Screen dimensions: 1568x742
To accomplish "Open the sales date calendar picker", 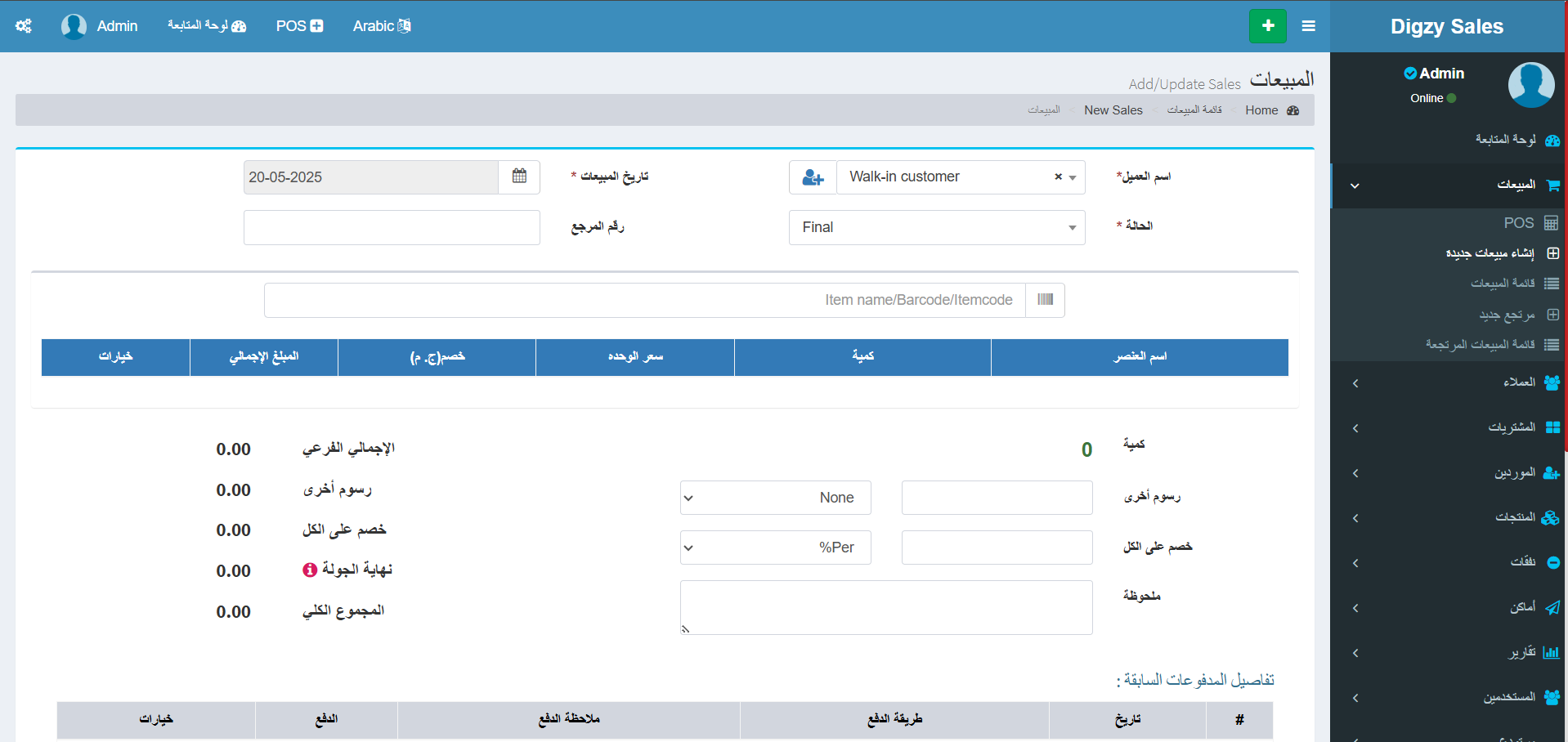I will [519, 177].
